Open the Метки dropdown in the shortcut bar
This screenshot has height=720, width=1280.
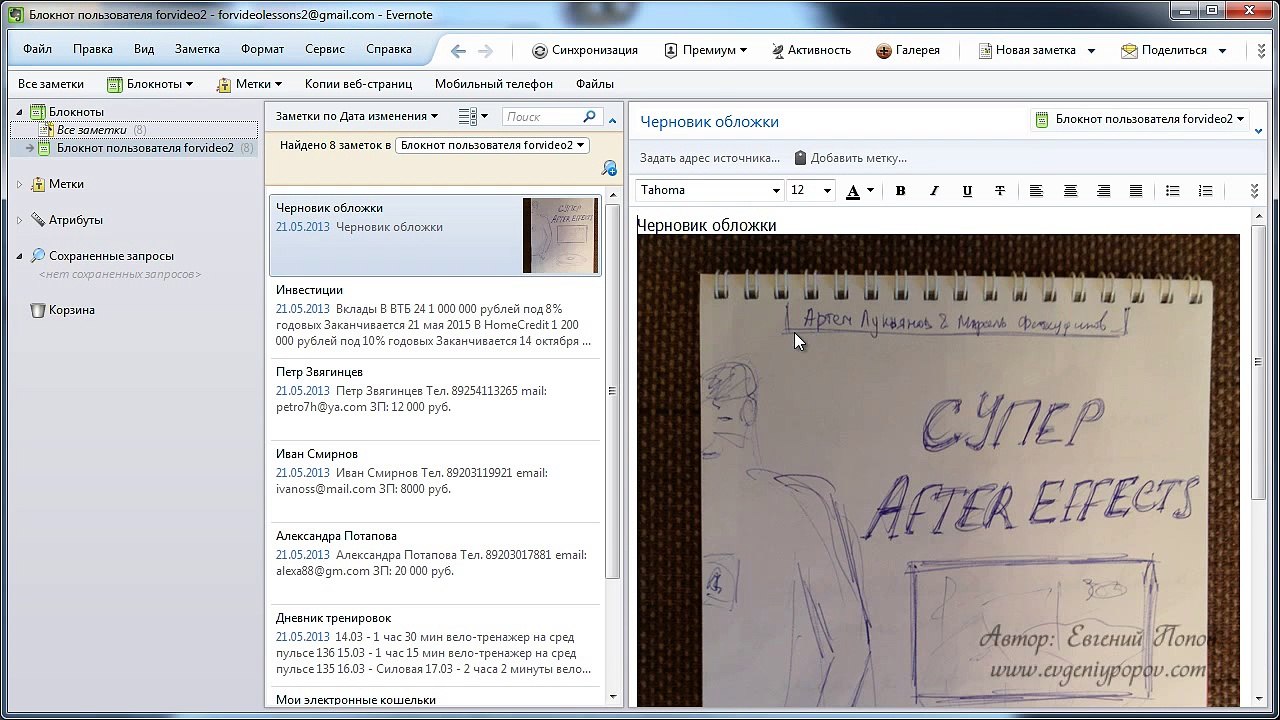[x=249, y=84]
